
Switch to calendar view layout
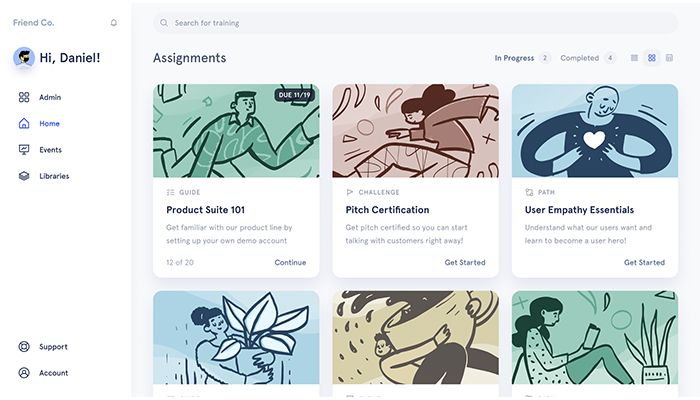pos(669,58)
